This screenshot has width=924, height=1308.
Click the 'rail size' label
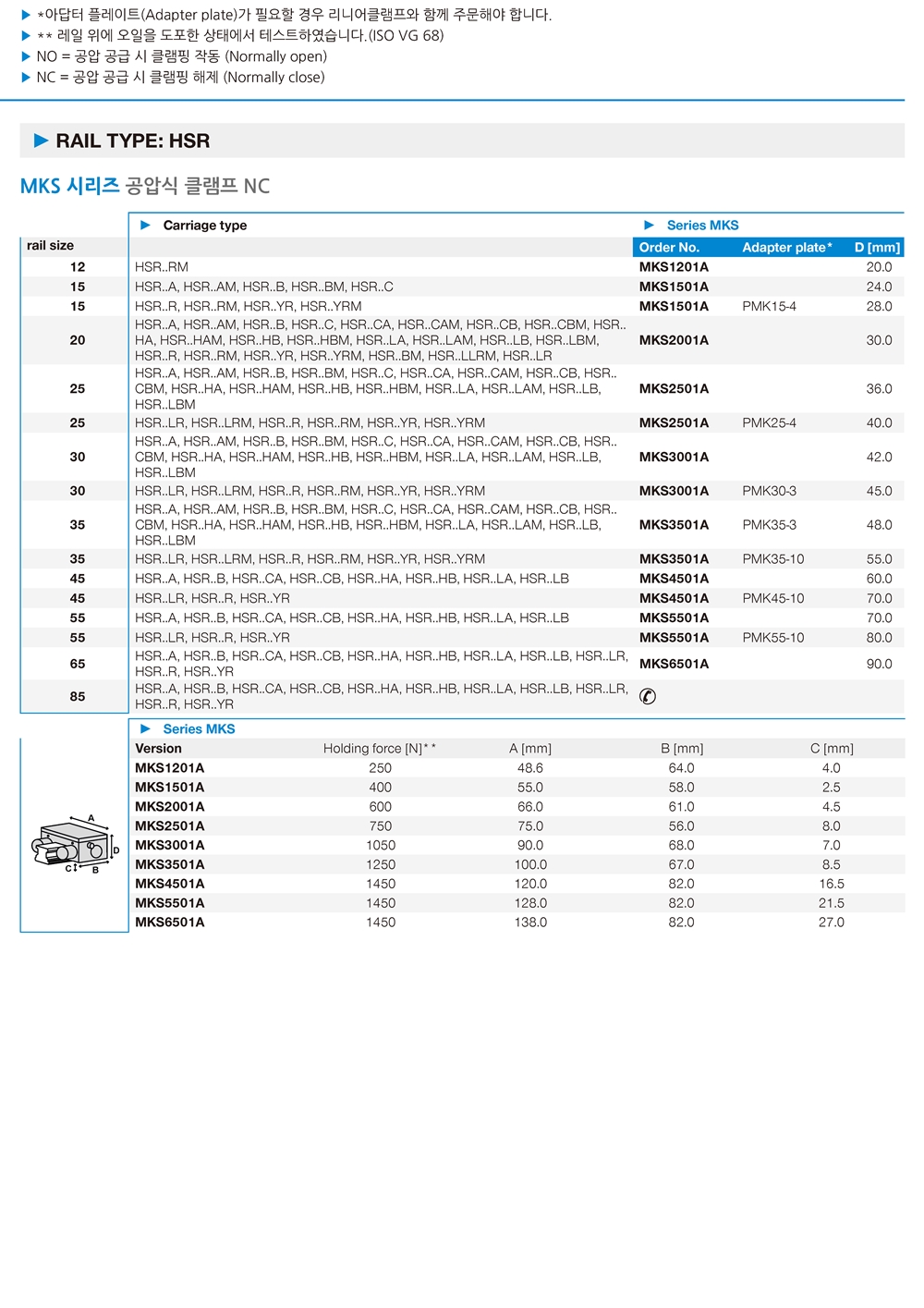[50, 246]
